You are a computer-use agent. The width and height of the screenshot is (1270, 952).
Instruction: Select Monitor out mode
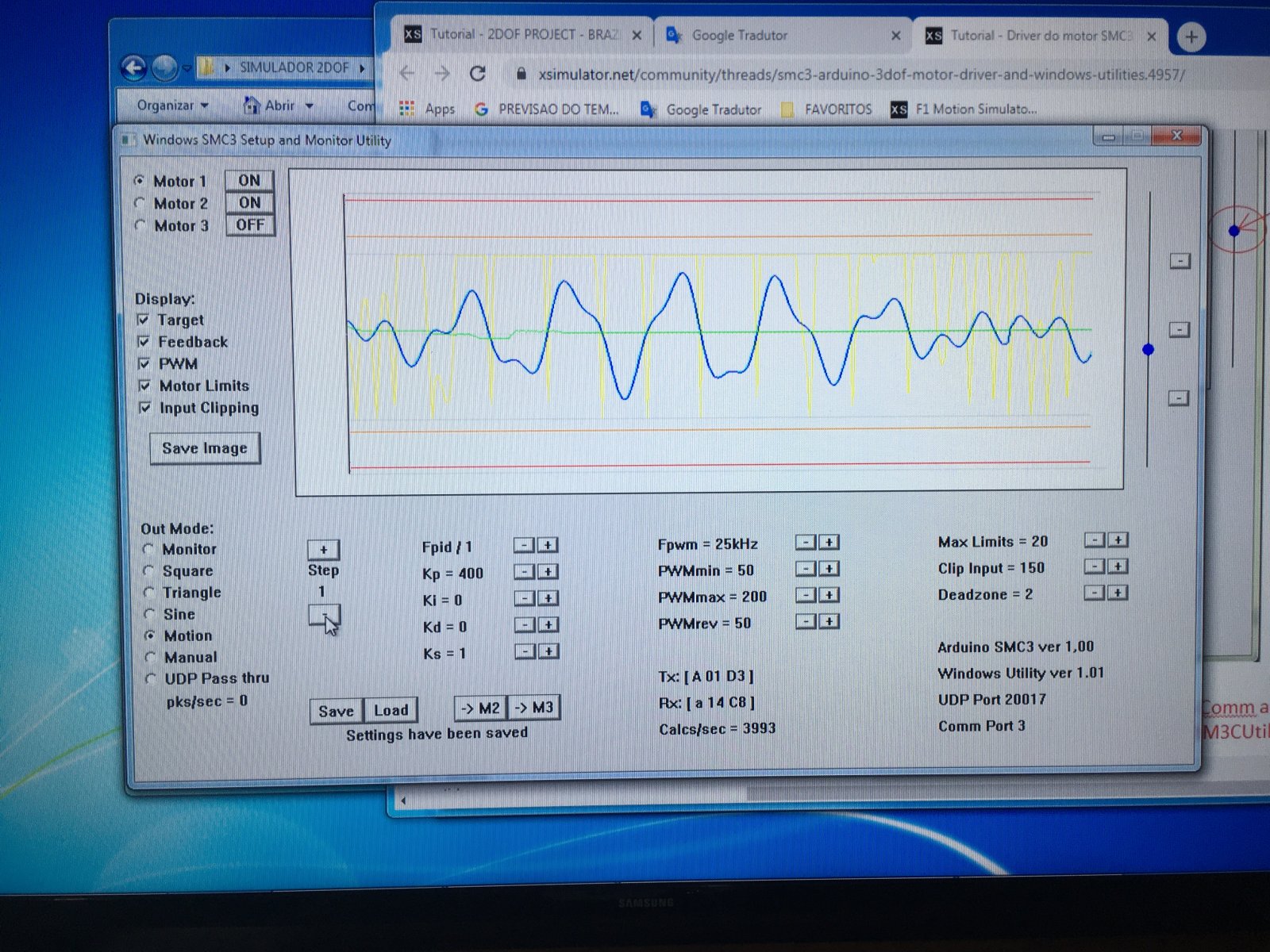pos(148,549)
